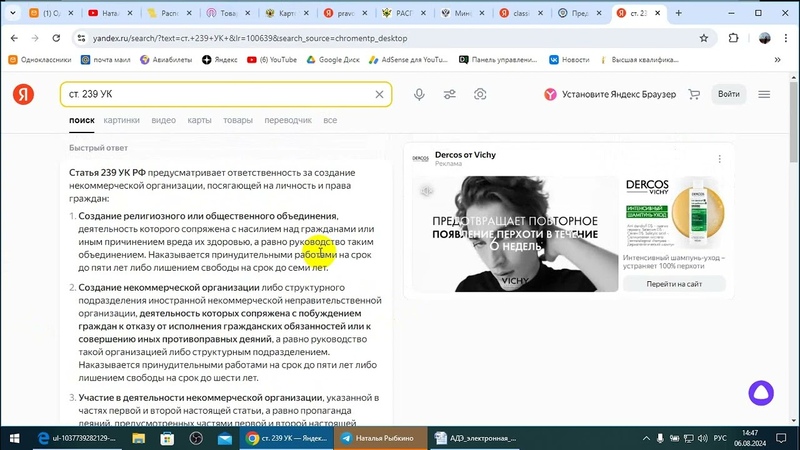Open the Авиабилеты bookmark

166,60
